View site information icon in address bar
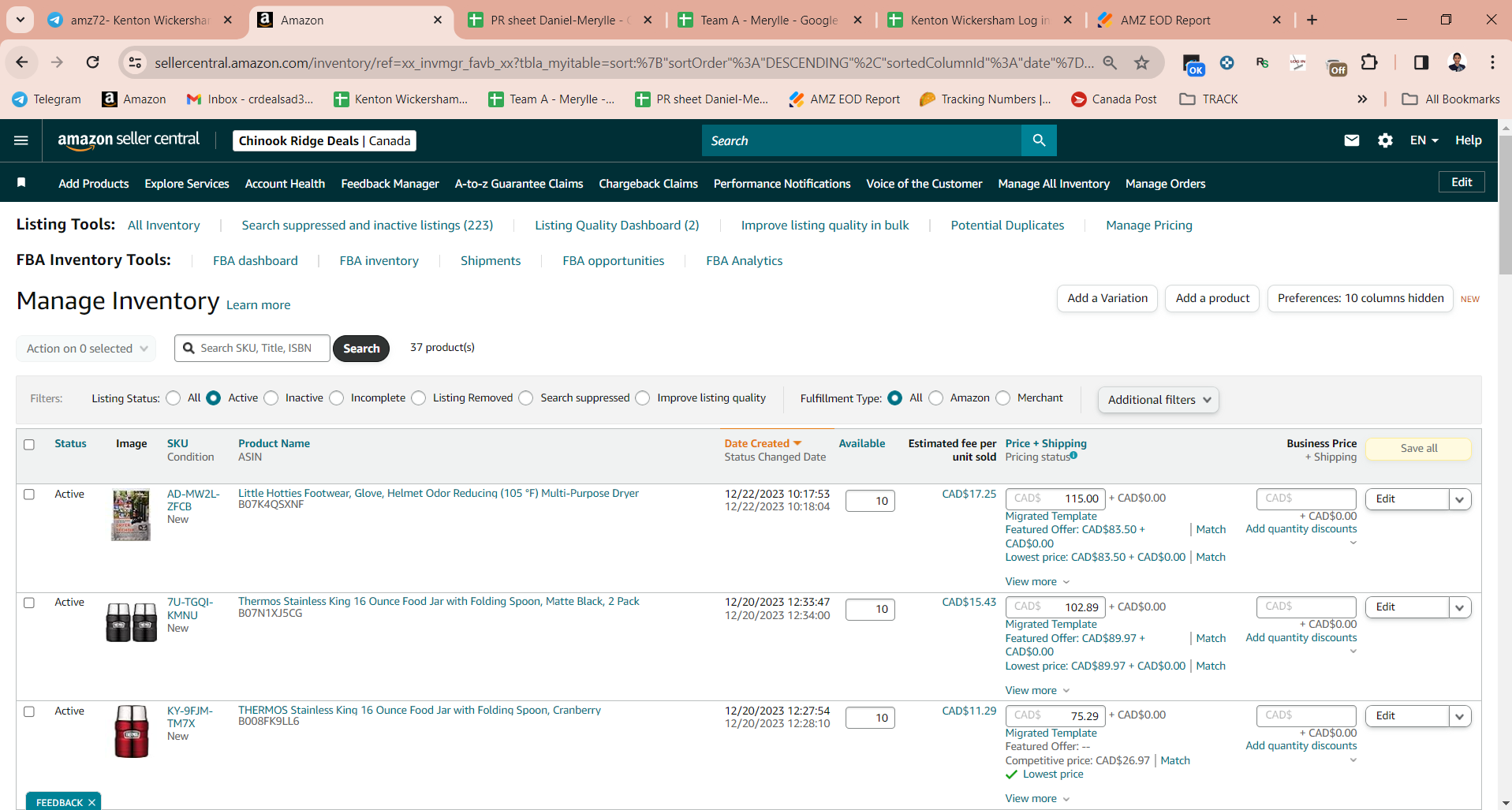Image resolution: width=1512 pixels, height=810 pixels. click(136, 62)
